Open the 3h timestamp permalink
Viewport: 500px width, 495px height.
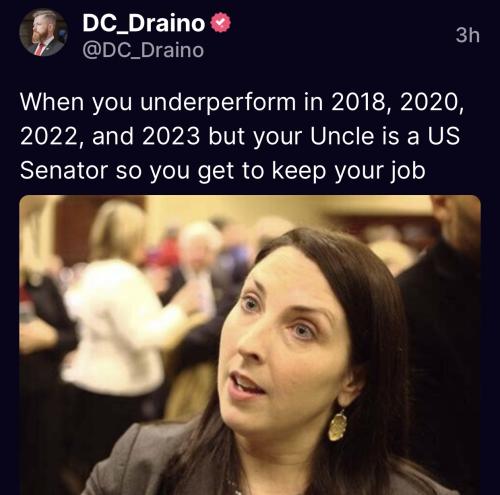click(x=468, y=35)
